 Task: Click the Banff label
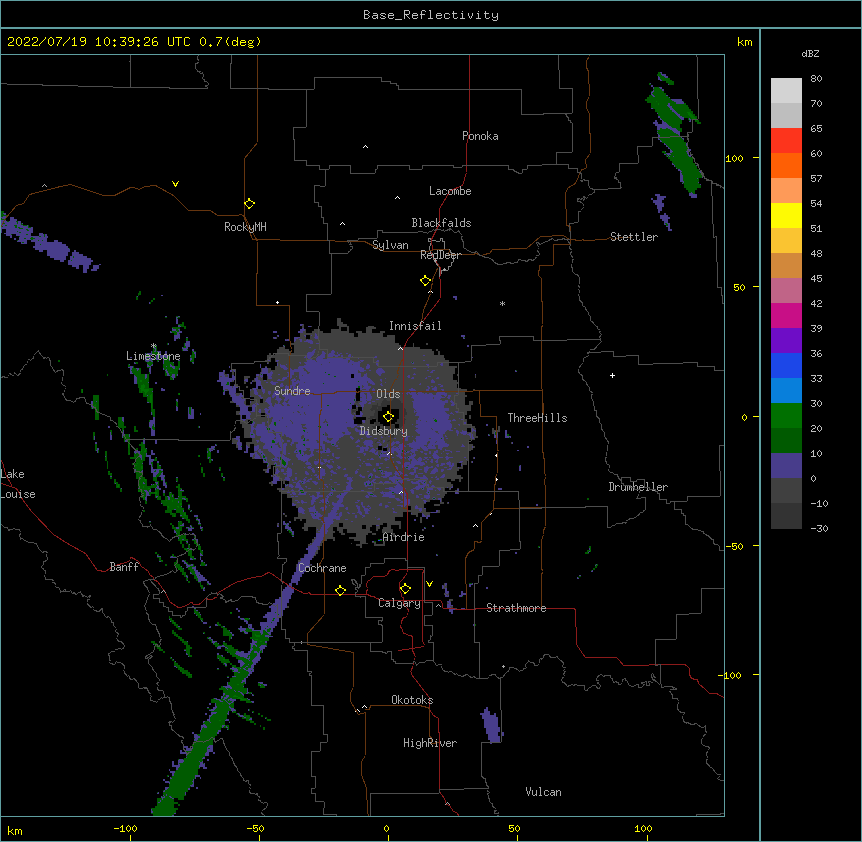tap(124, 567)
